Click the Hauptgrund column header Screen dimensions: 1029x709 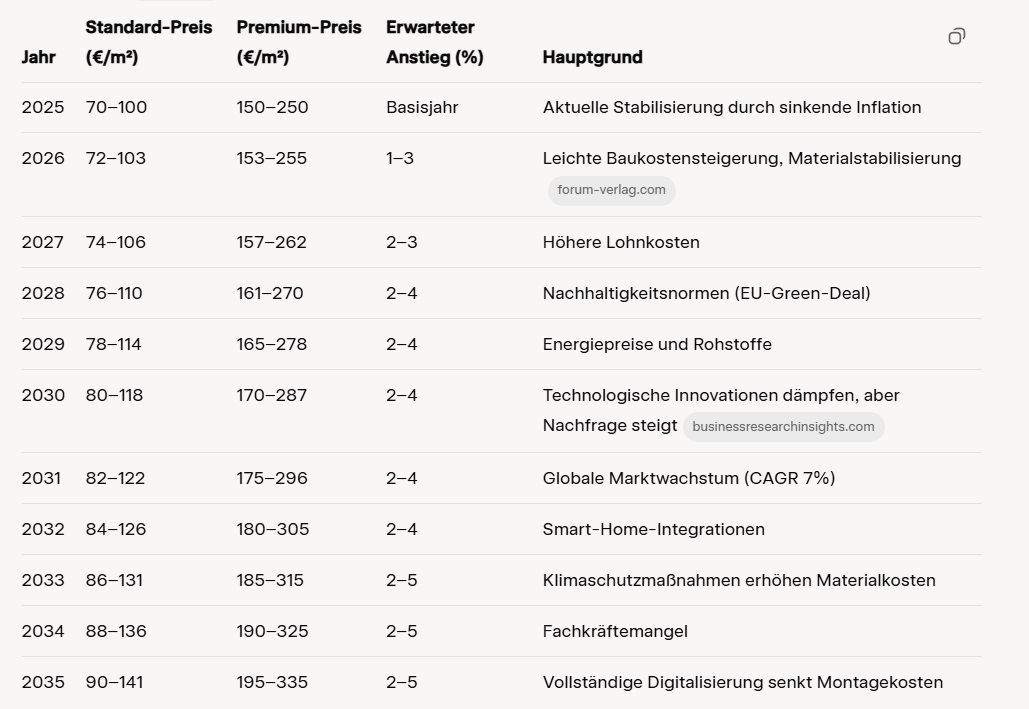point(592,58)
